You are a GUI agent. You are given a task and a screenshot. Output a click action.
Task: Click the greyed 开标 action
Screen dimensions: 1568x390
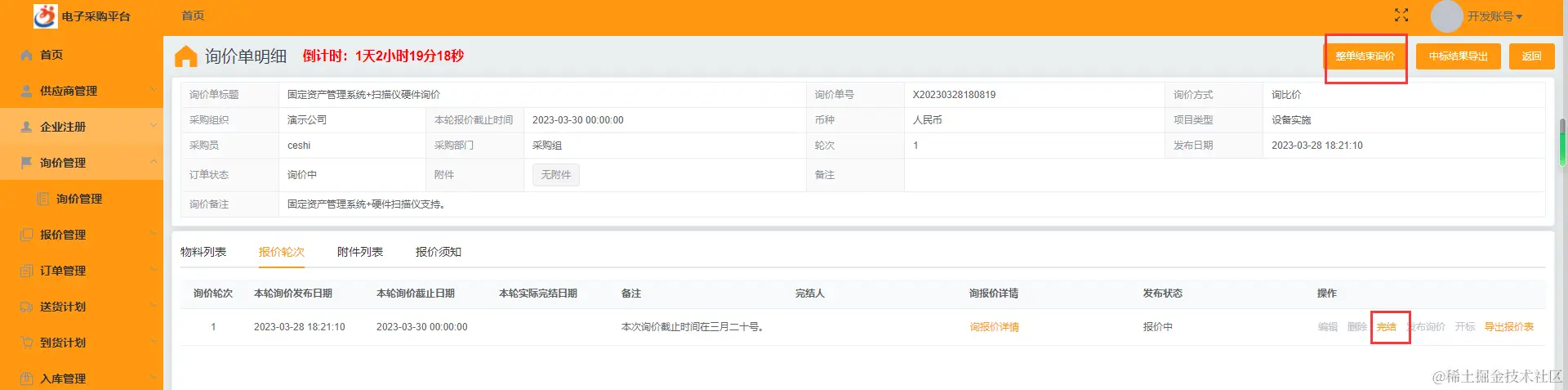[1465, 327]
